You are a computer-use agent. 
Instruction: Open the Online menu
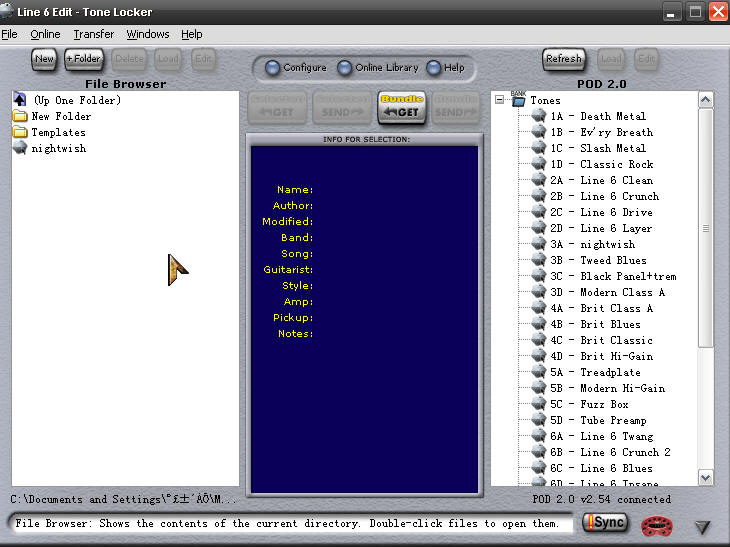click(x=45, y=34)
